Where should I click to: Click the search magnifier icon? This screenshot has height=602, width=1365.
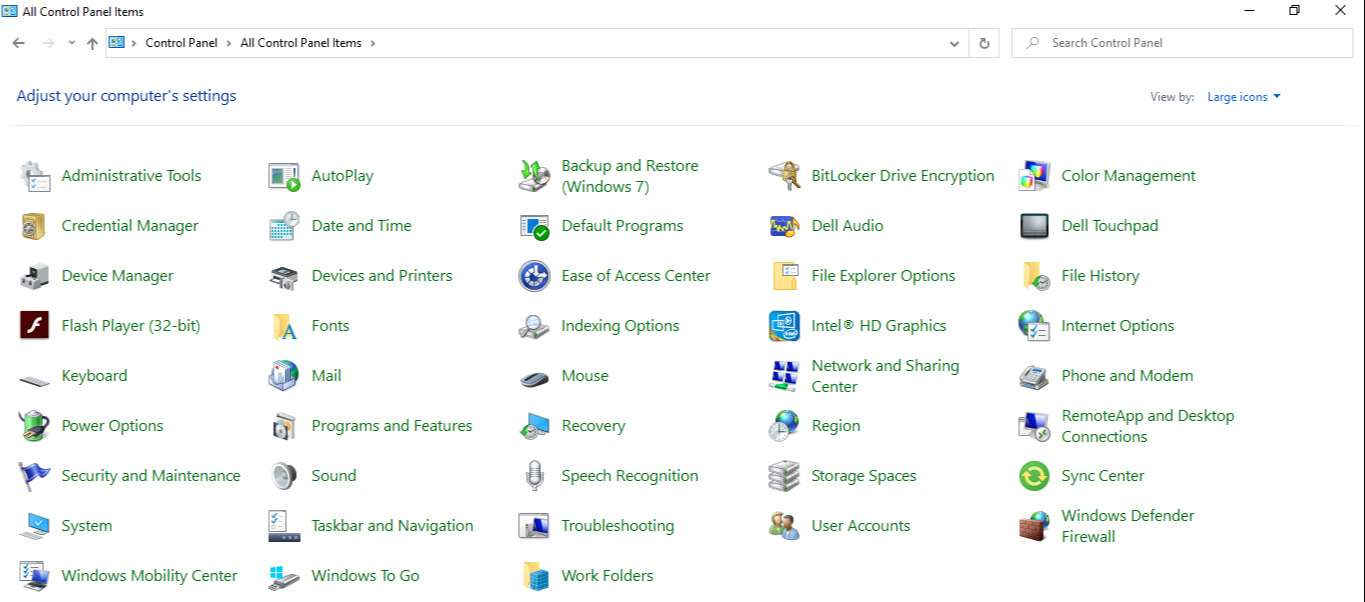point(1032,43)
